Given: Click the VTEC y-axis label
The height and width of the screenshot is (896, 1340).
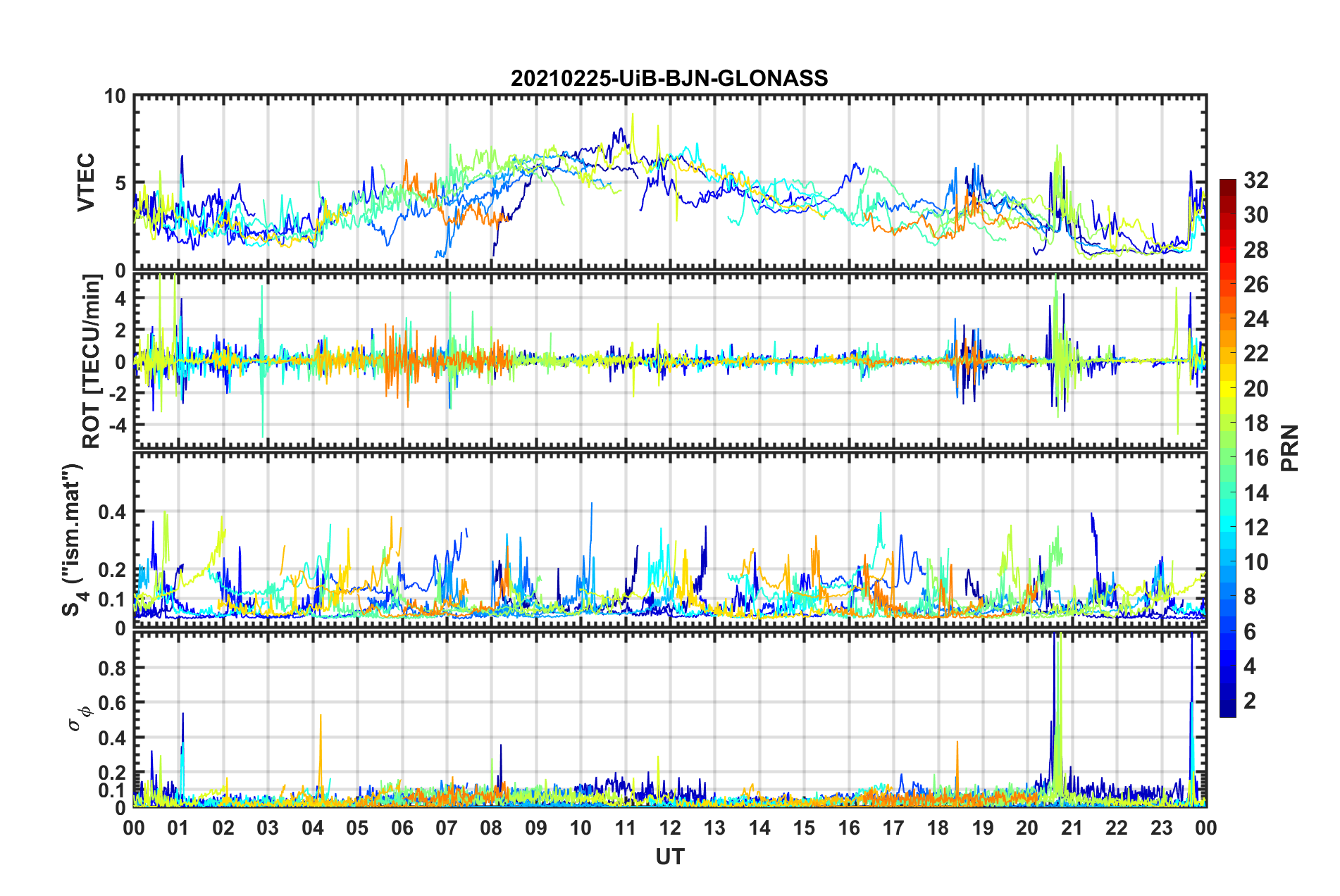Looking at the screenshot, I should click(x=86, y=182).
